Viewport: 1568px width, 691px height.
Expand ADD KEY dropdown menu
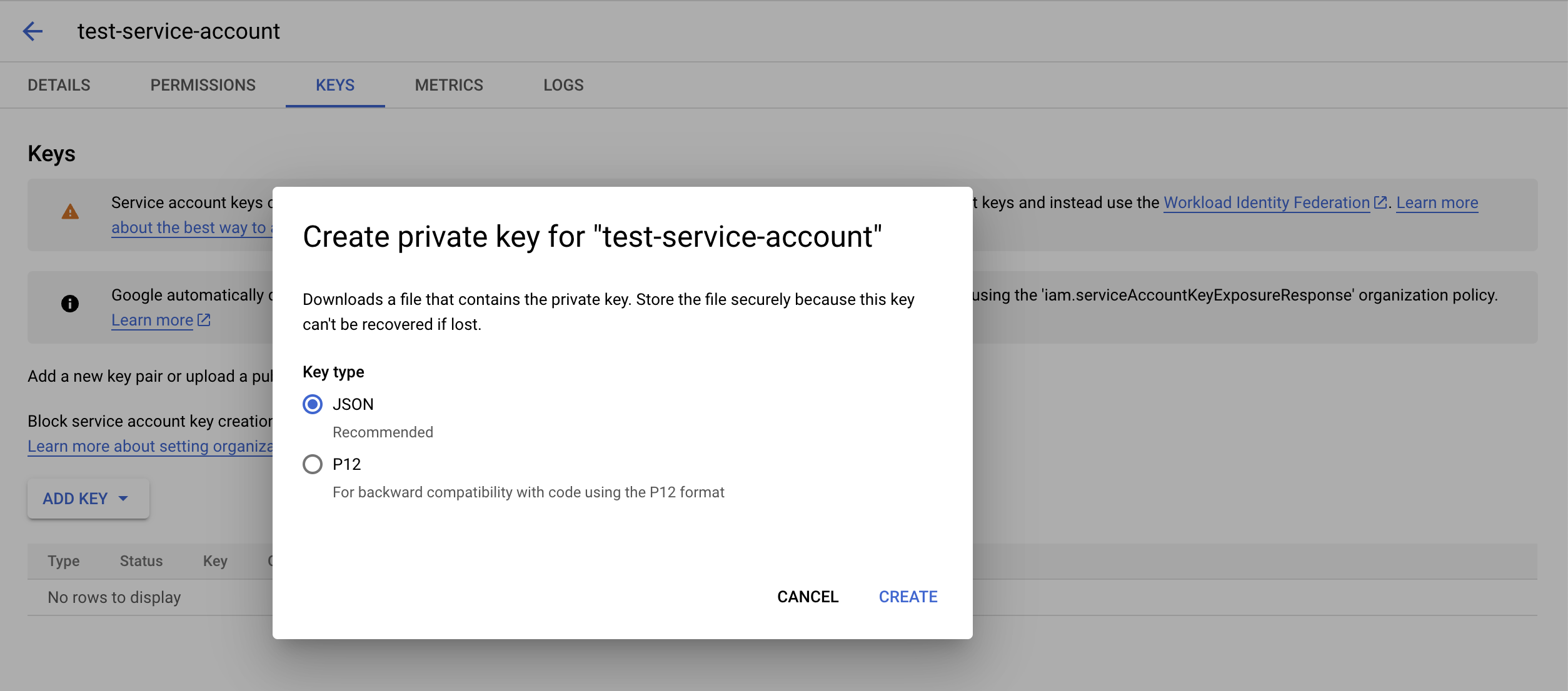[x=87, y=498]
